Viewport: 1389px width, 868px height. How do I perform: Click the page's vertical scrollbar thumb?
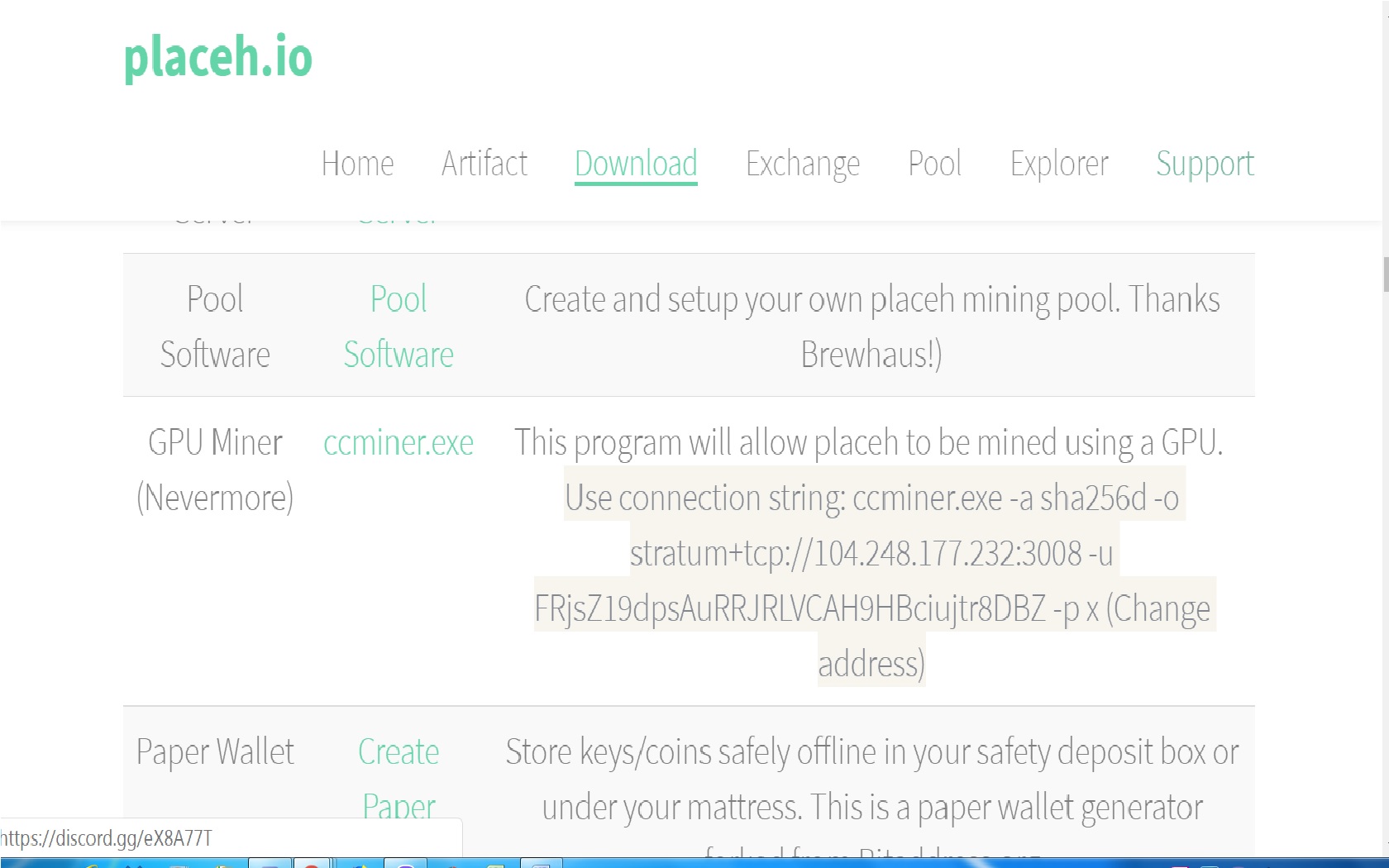1385,274
